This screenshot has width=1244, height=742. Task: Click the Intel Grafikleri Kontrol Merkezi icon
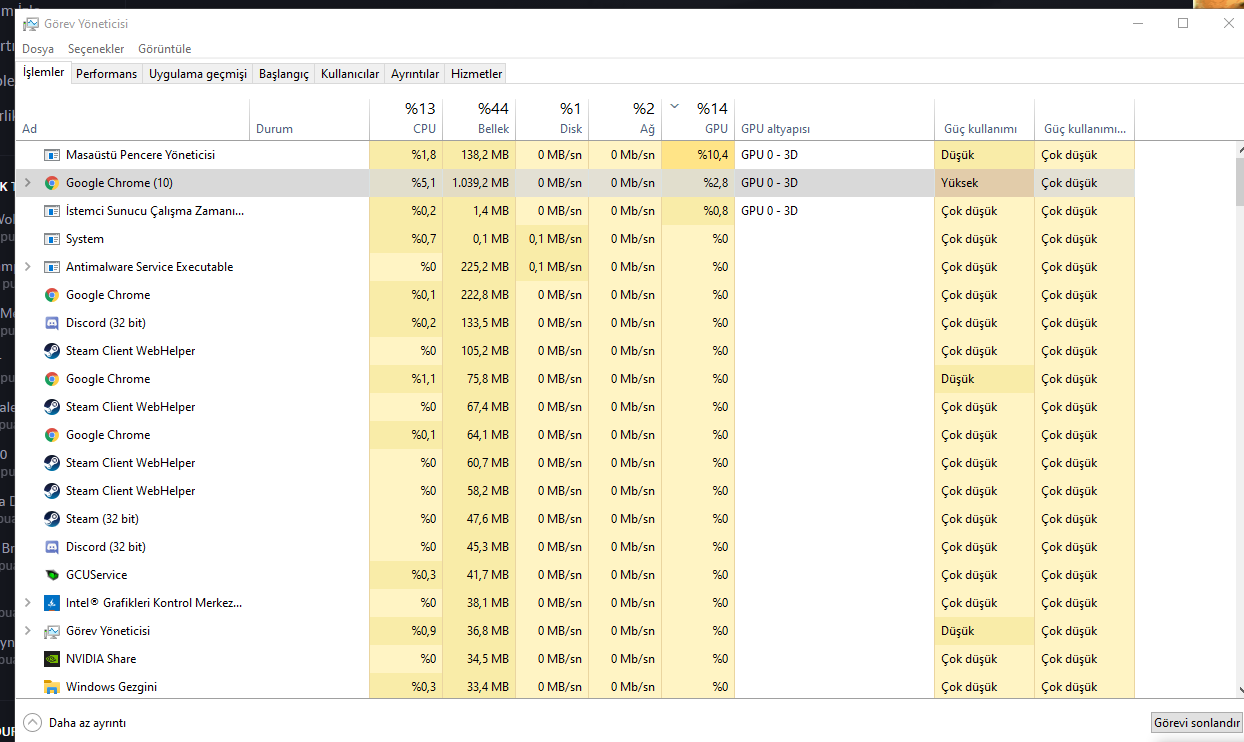(52, 603)
